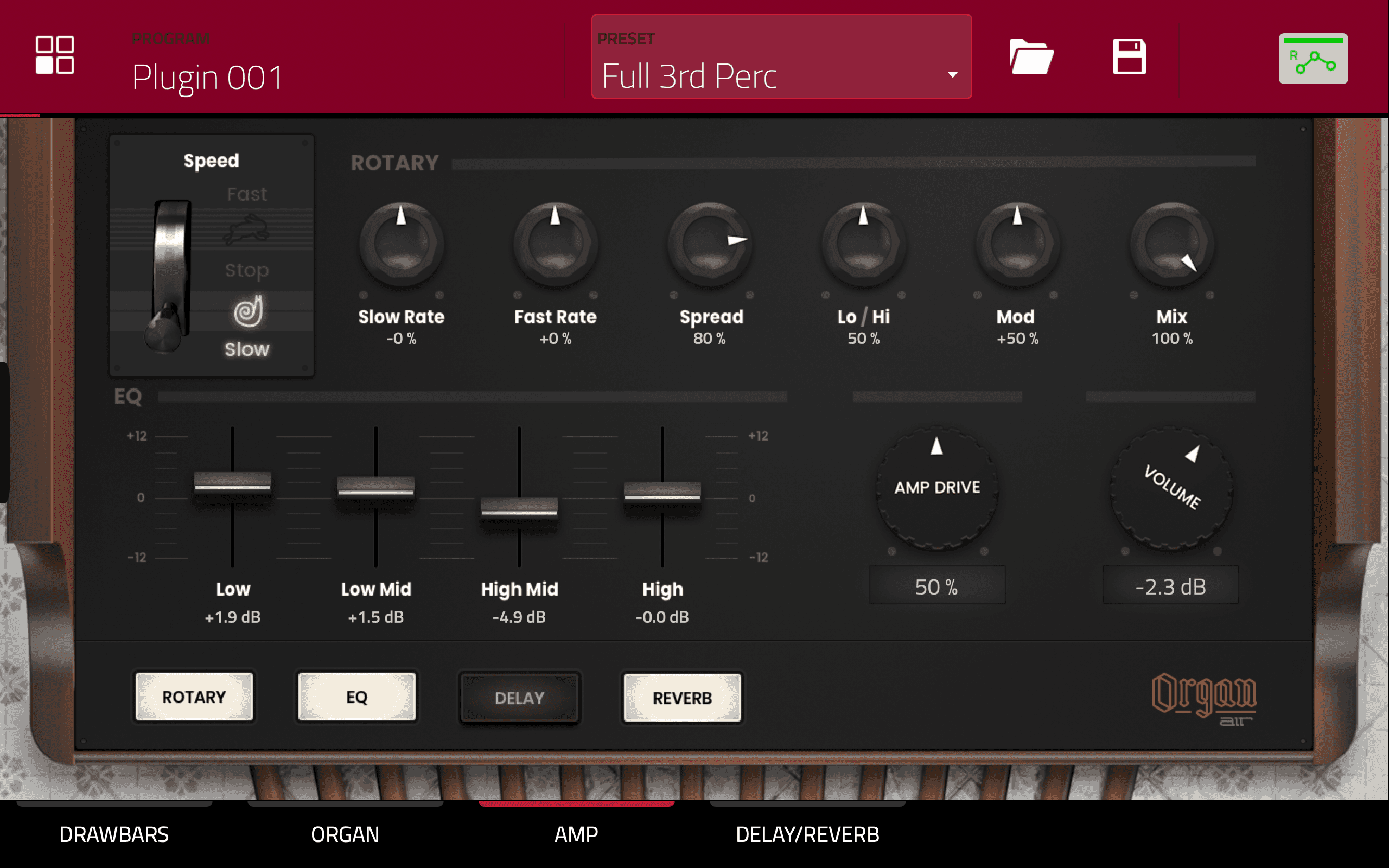Open the grid menu icon
1389x868 pixels.
point(54,55)
